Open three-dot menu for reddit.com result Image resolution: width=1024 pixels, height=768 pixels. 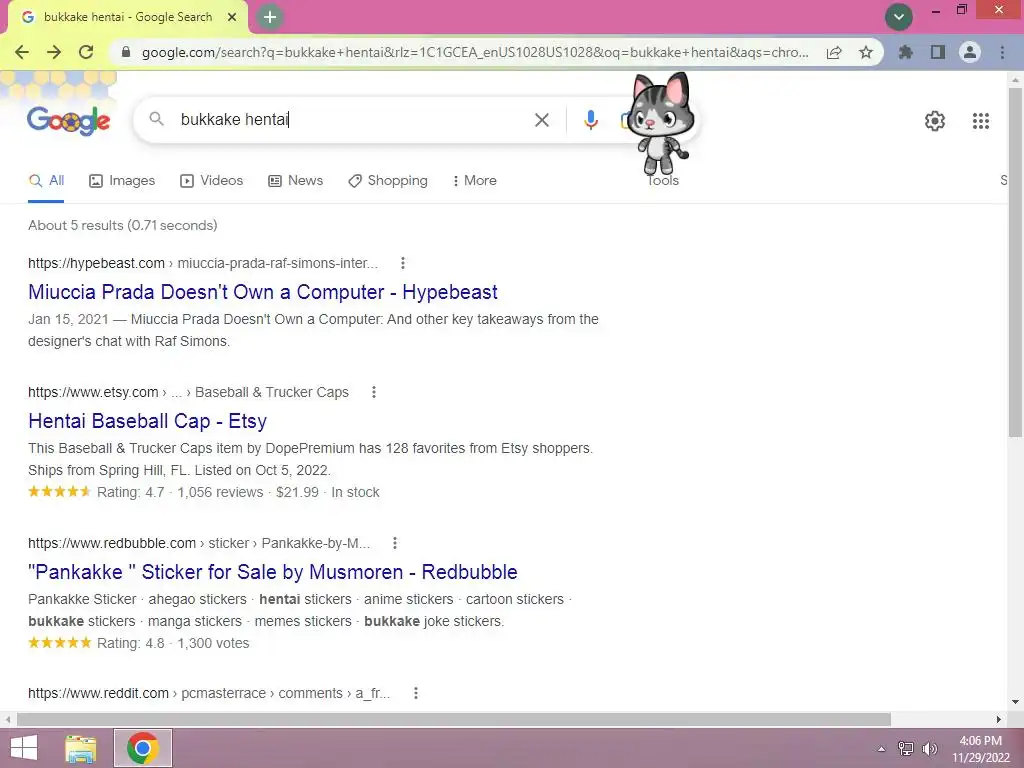point(415,694)
